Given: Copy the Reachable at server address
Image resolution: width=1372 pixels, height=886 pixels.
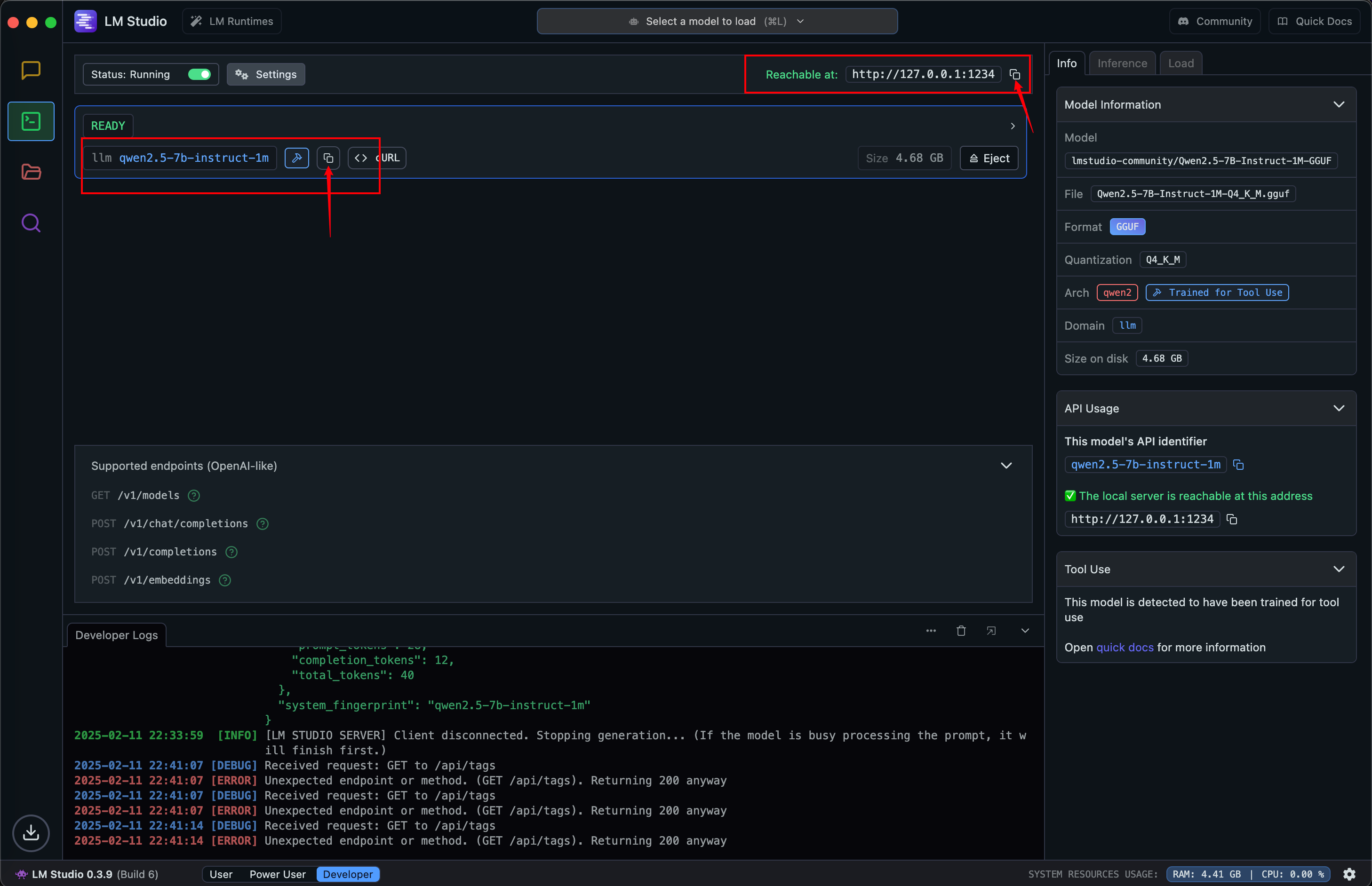Looking at the screenshot, I should point(1014,75).
